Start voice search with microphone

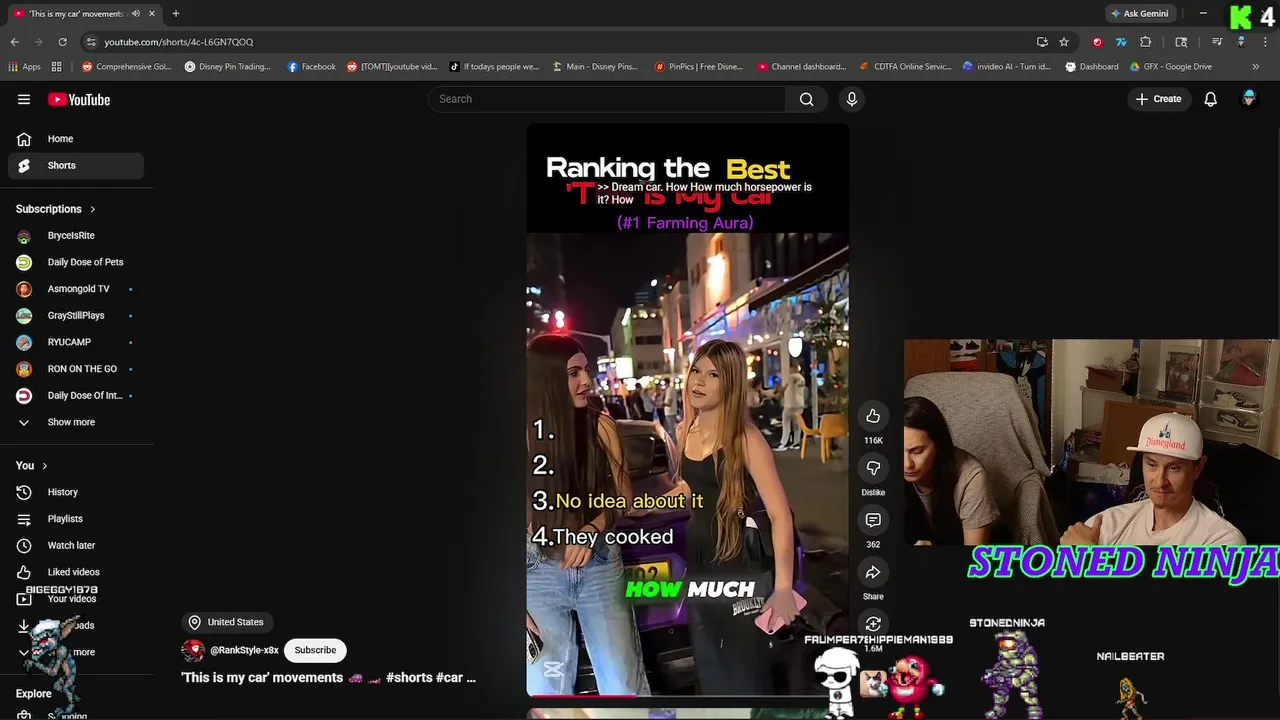point(852,99)
